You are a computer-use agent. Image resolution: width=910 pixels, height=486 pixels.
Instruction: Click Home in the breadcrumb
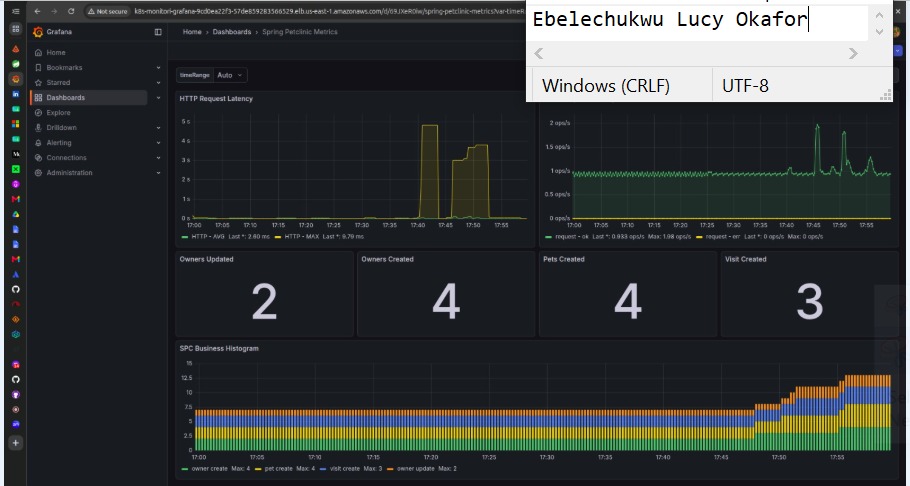click(x=192, y=32)
